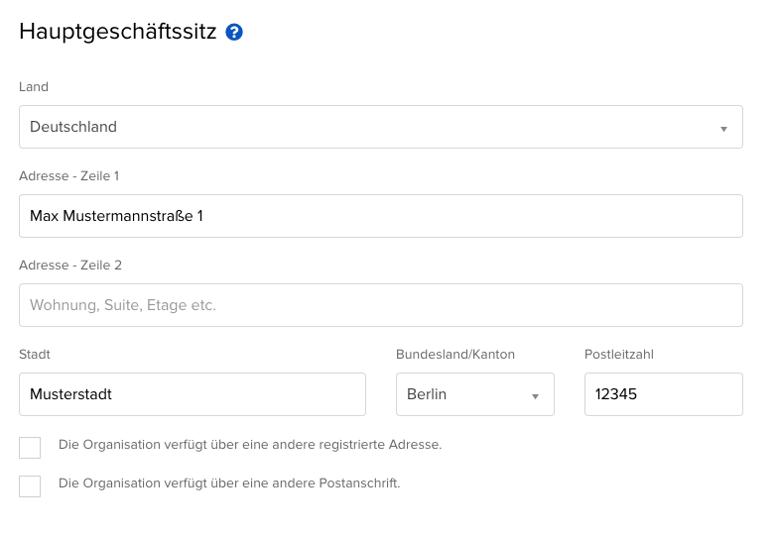
Task: Click the Hauptgeschäftssitz heading
Action: click(x=118, y=32)
